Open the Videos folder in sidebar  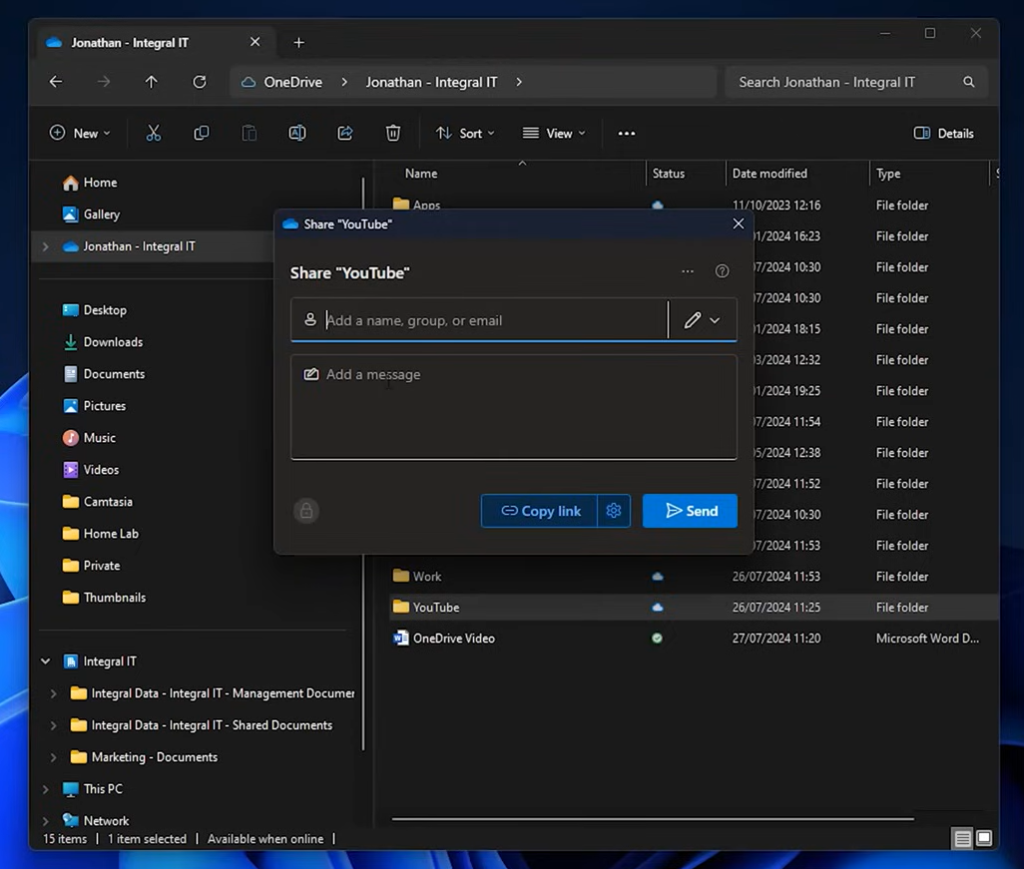click(x=91, y=470)
